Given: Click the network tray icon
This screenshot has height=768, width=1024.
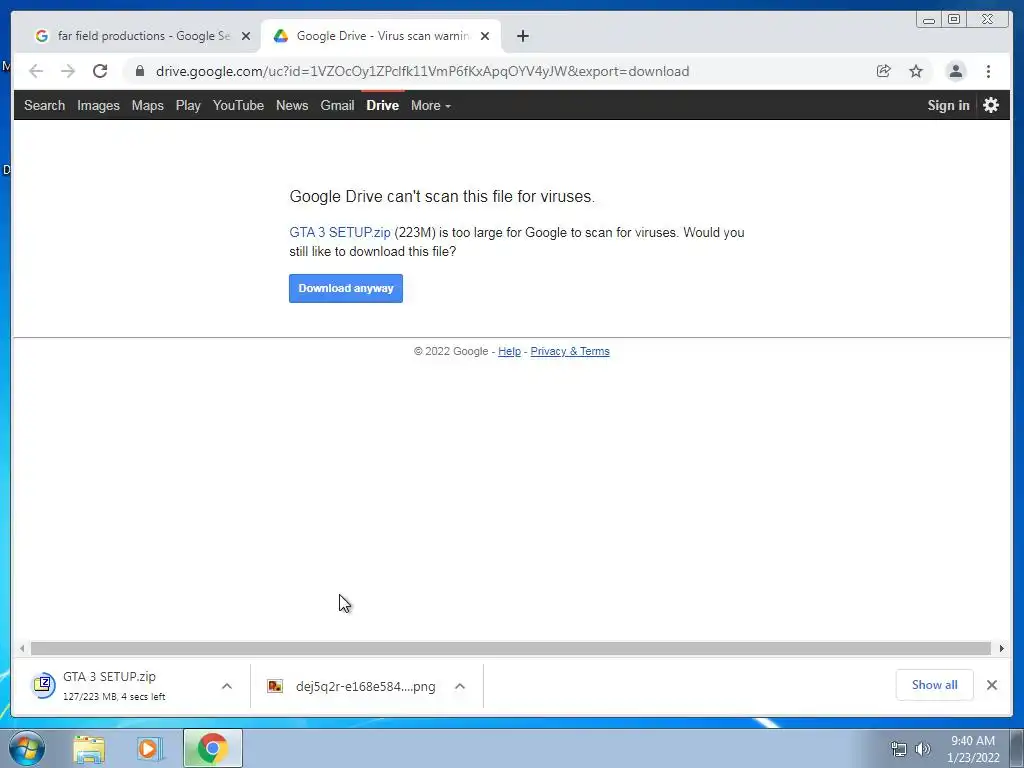Looking at the screenshot, I should 899,749.
